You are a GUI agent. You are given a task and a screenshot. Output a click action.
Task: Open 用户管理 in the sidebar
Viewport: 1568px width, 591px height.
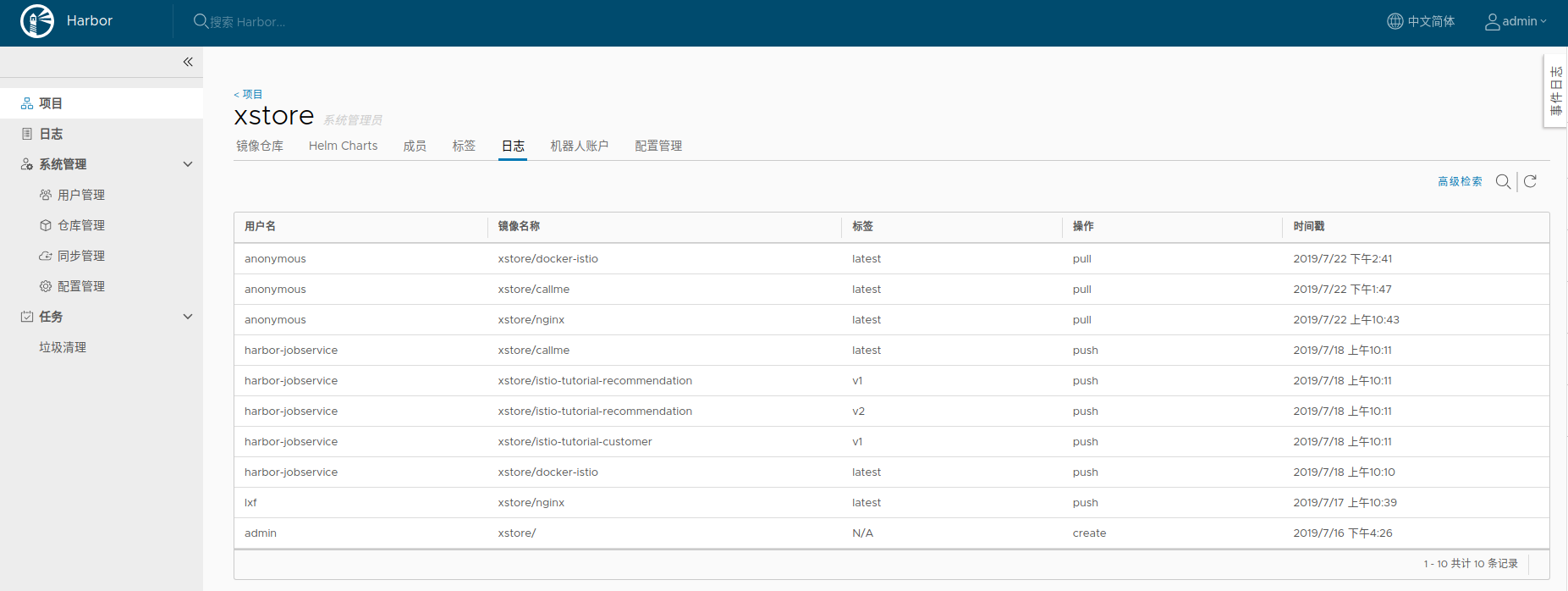pos(81,195)
